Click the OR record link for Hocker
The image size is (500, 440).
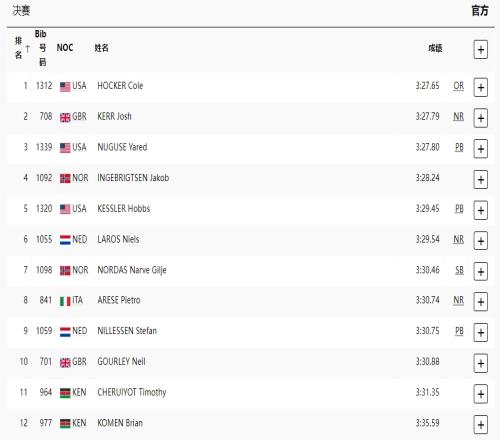pyautogui.click(x=459, y=86)
